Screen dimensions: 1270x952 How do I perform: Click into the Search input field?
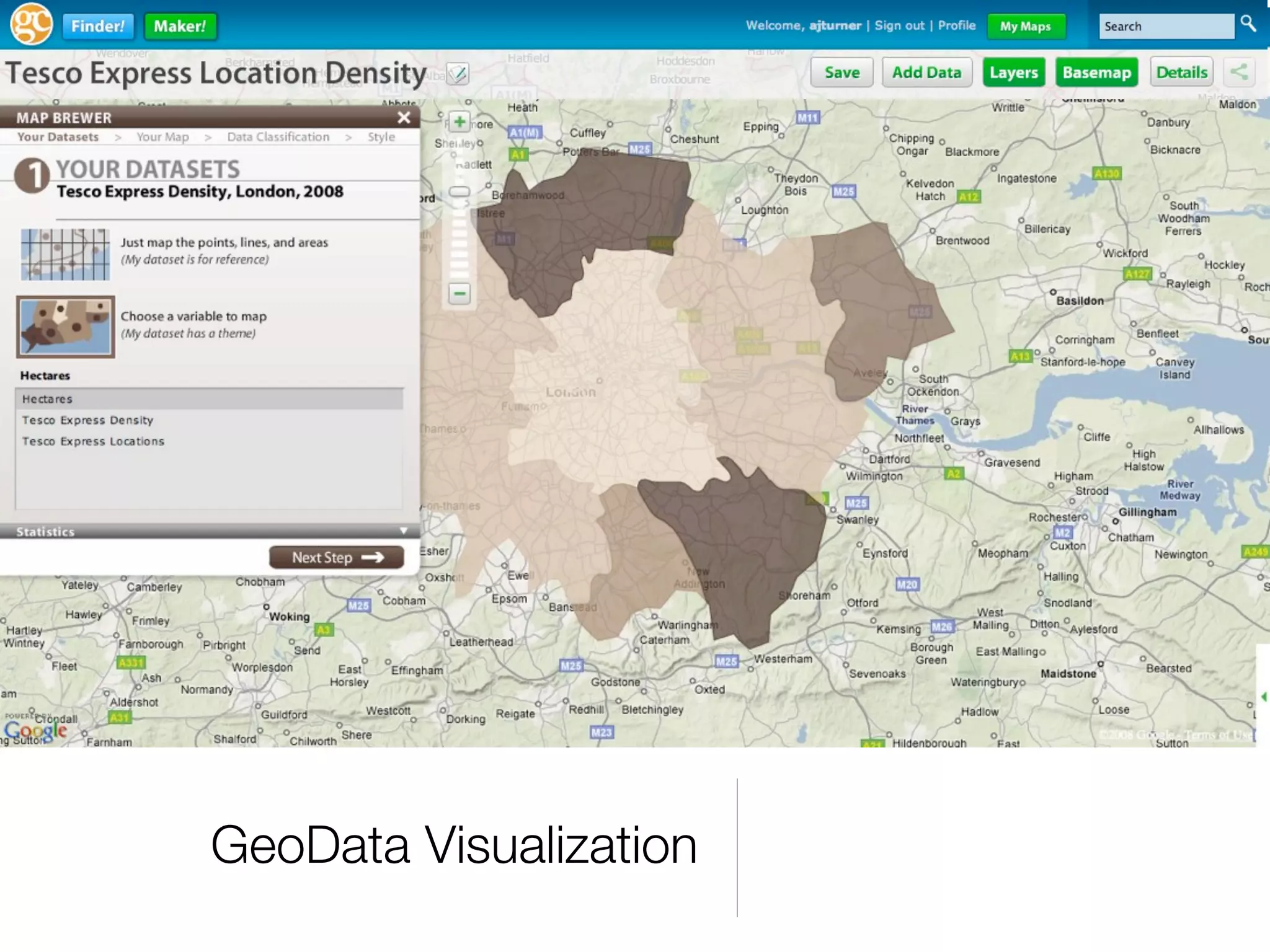click(x=1166, y=27)
